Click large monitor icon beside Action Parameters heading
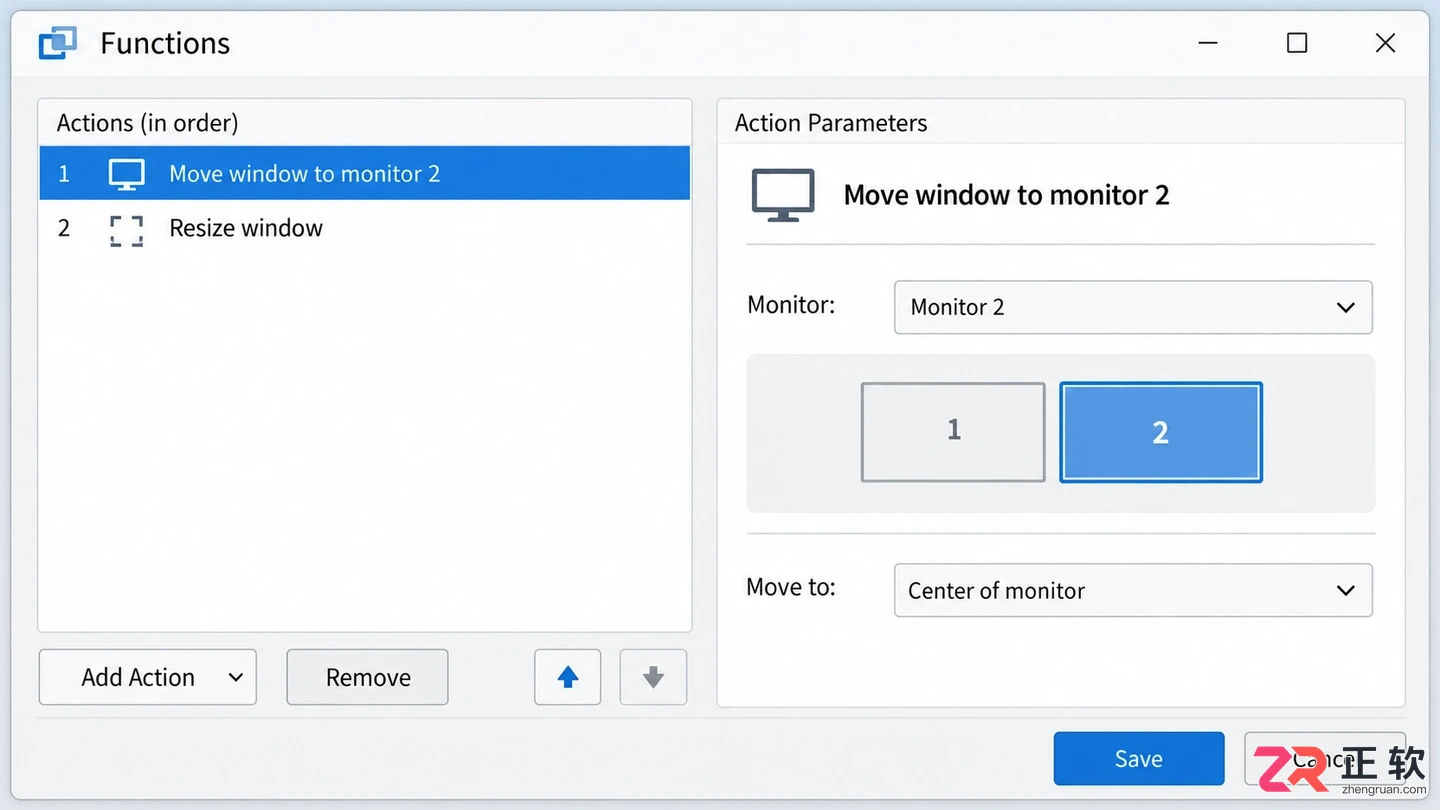1440x810 pixels. 783,195
